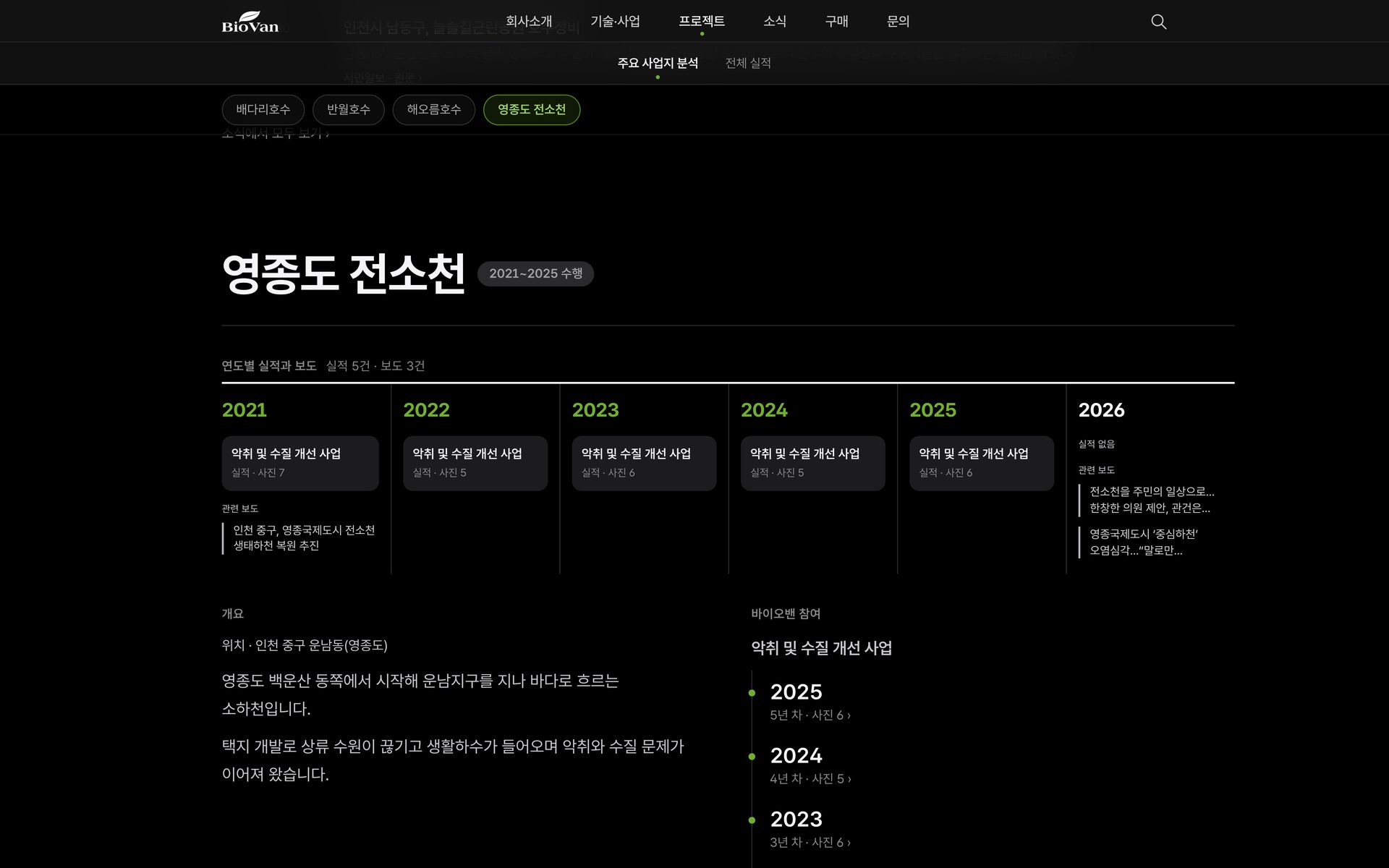1389x868 pixels.
Task: Click the 위치 · 인천 중구 운남동(영종도) text
Action: point(305,645)
